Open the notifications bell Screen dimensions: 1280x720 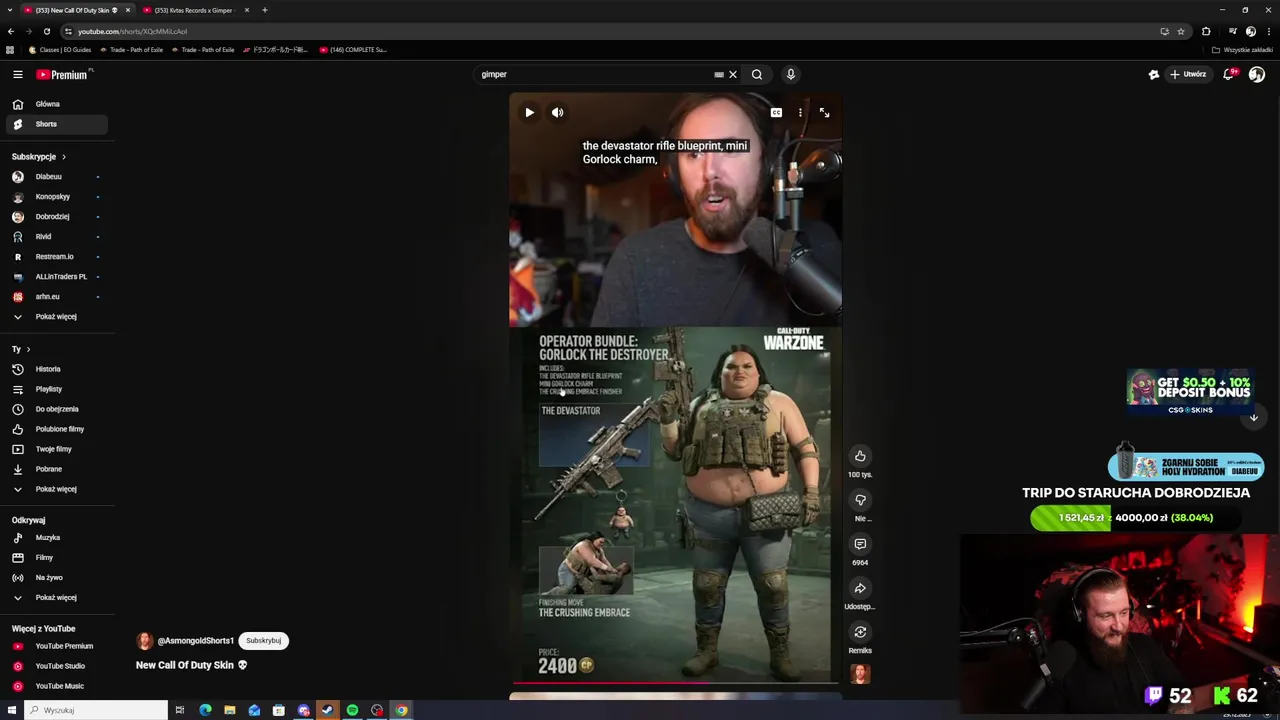coord(1228,74)
